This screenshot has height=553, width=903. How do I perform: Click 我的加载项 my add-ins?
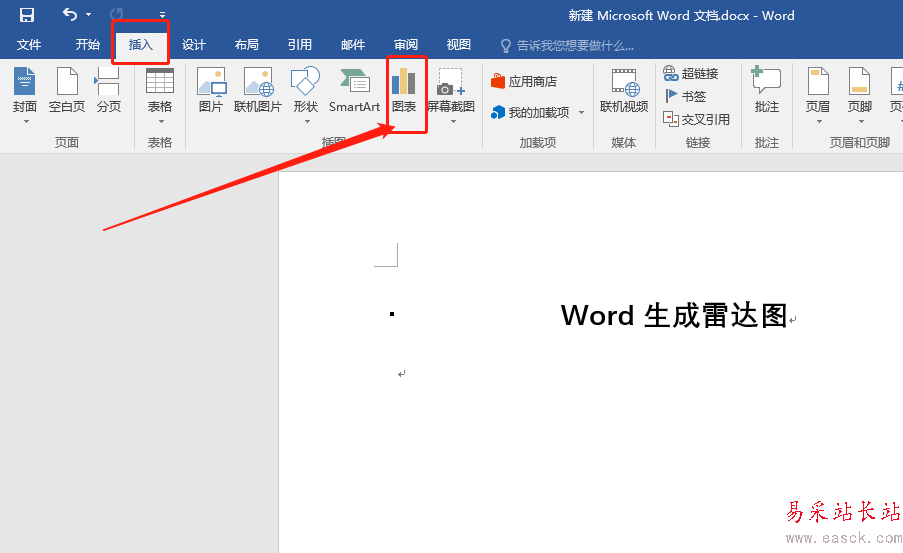click(530, 112)
